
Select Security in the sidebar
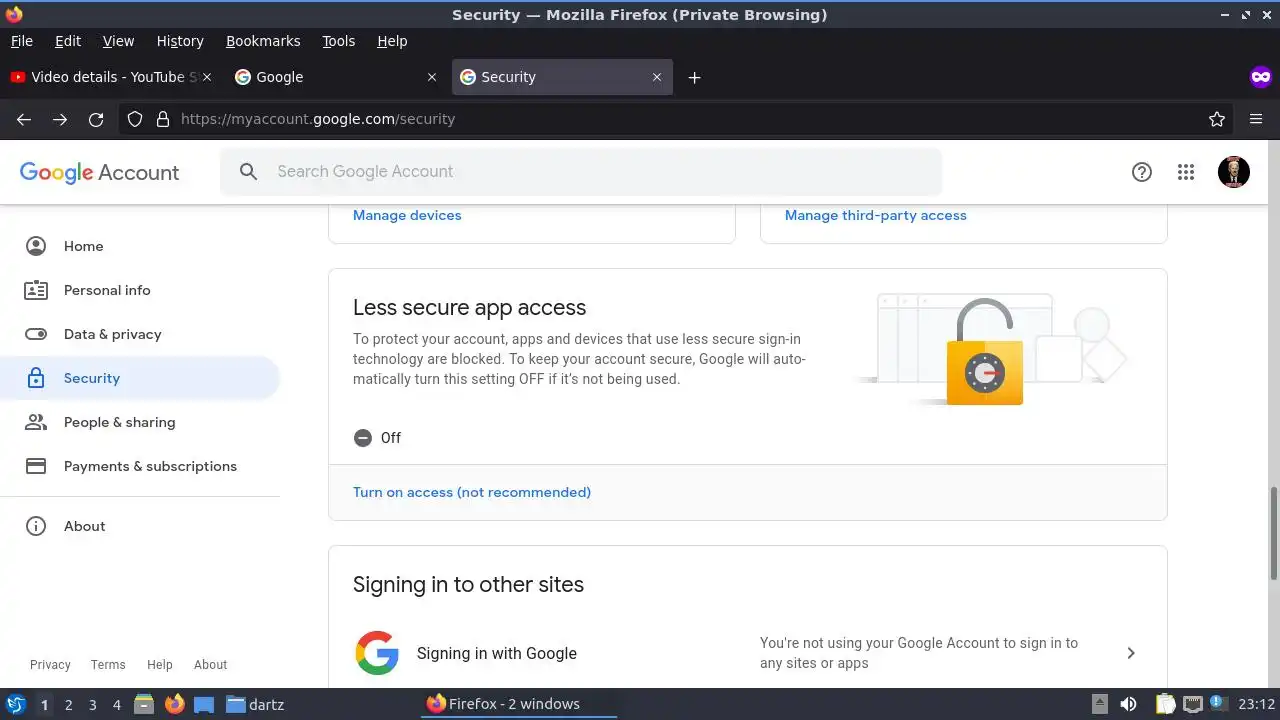tap(140, 378)
